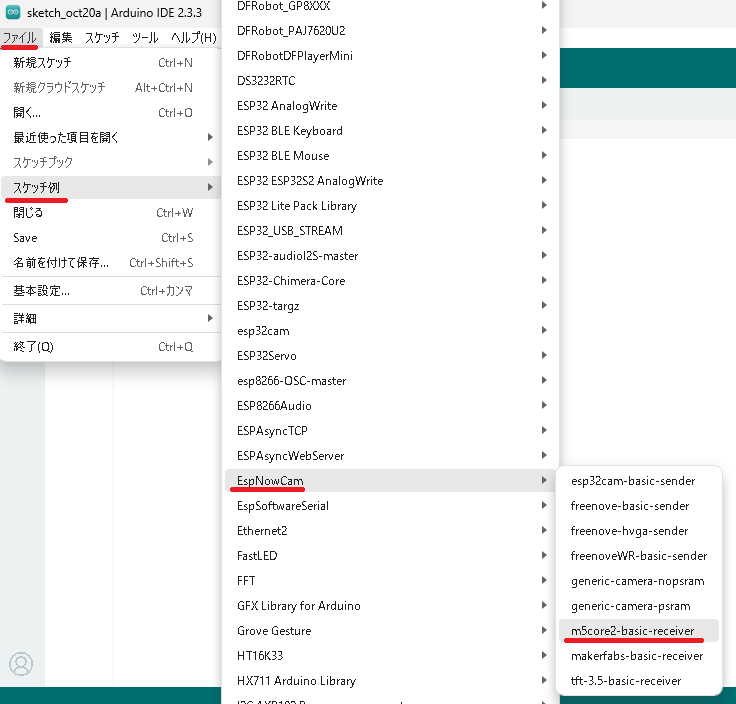Open 基本設定... preferences
Viewport: 736px width, 704px height.
pos(111,291)
